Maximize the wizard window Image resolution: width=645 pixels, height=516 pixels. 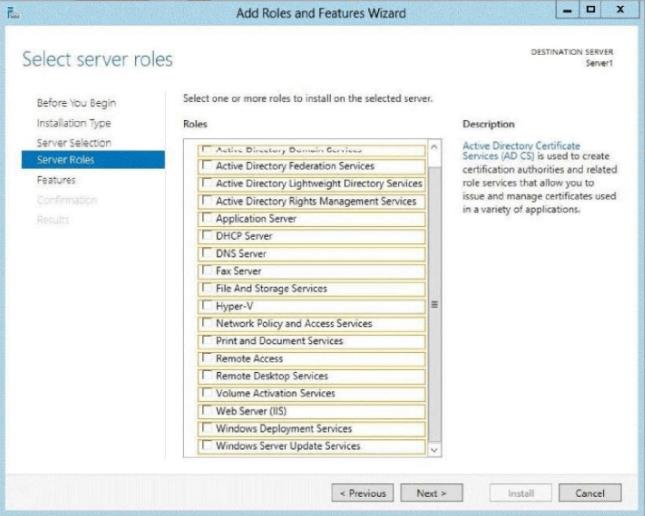pos(590,10)
